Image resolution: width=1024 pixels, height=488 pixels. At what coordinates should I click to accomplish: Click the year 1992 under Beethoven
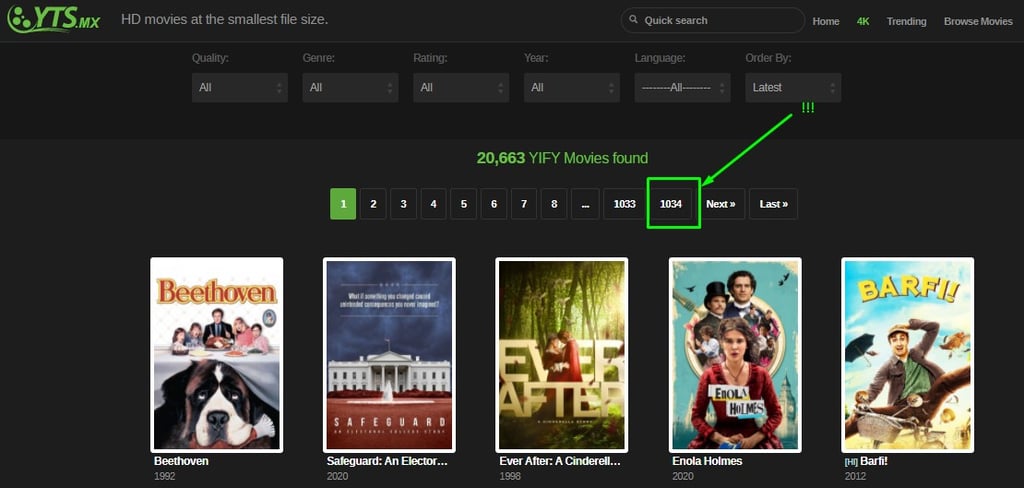pyautogui.click(x=165, y=476)
